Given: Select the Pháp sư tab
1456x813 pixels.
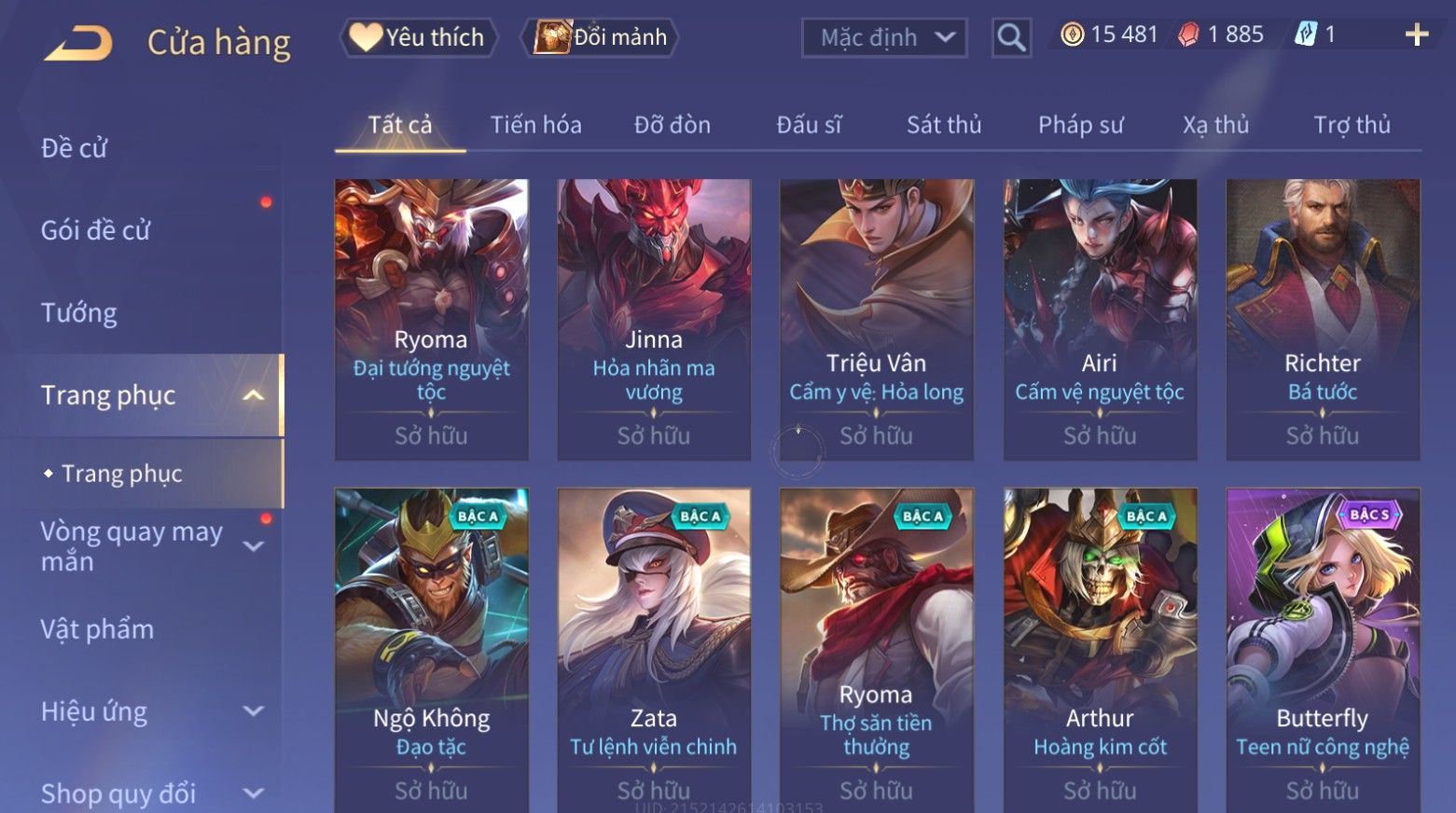Looking at the screenshot, I should click(1080, 125).
